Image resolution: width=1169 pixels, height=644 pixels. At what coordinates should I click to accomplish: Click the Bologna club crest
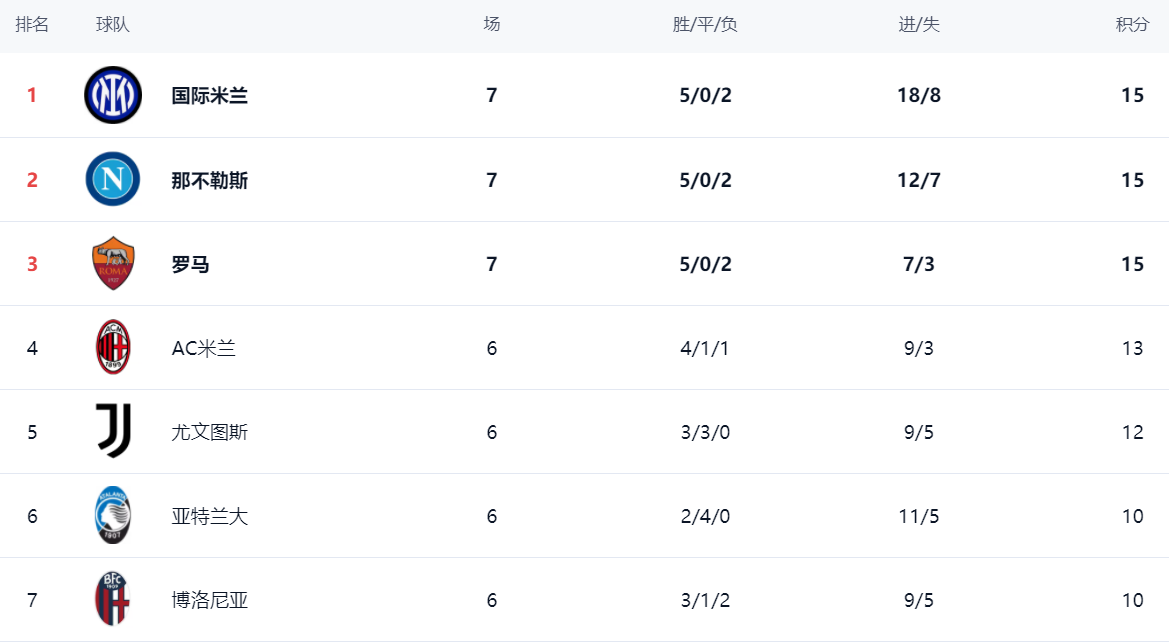pos(113,600)
